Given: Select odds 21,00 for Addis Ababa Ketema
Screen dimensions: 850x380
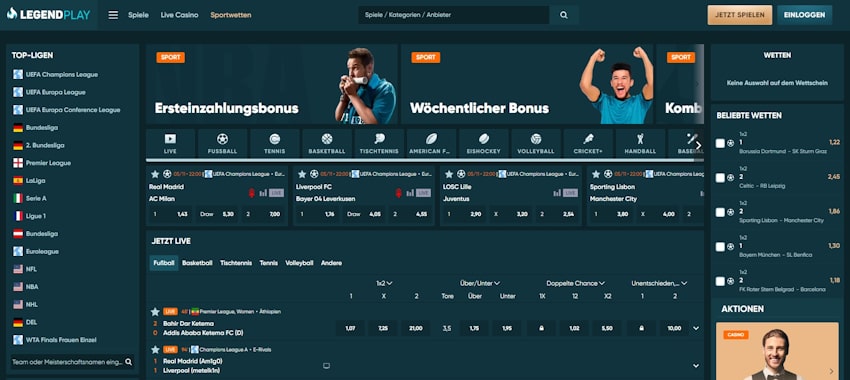Looking at the screenshot, I should [416, 329].
